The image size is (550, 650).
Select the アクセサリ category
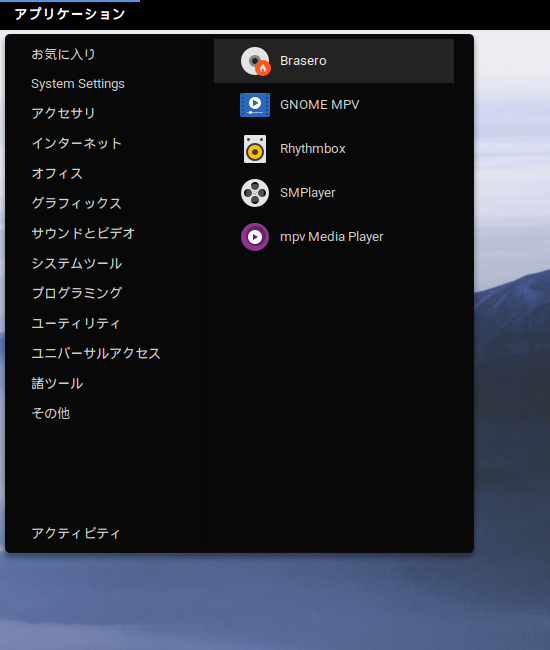point(63,113)
